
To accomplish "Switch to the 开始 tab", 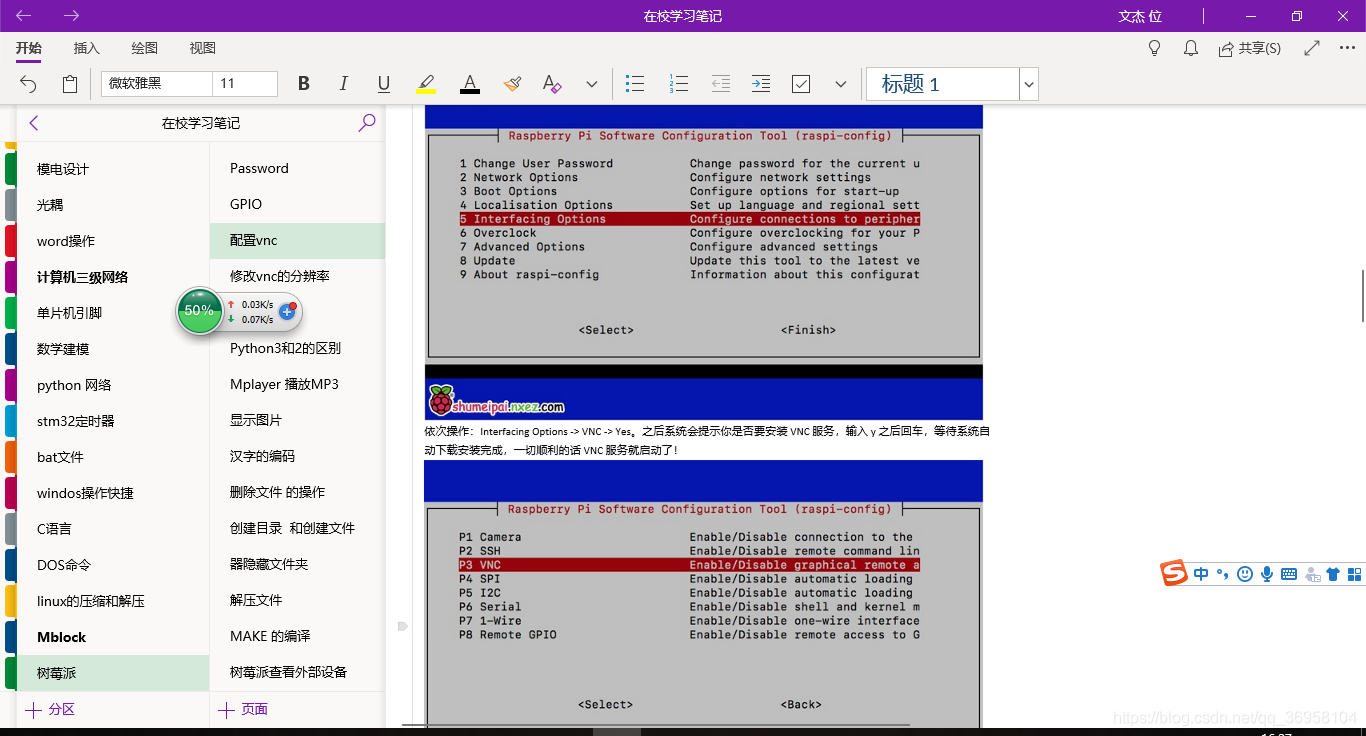I will [x=29, y=48].
